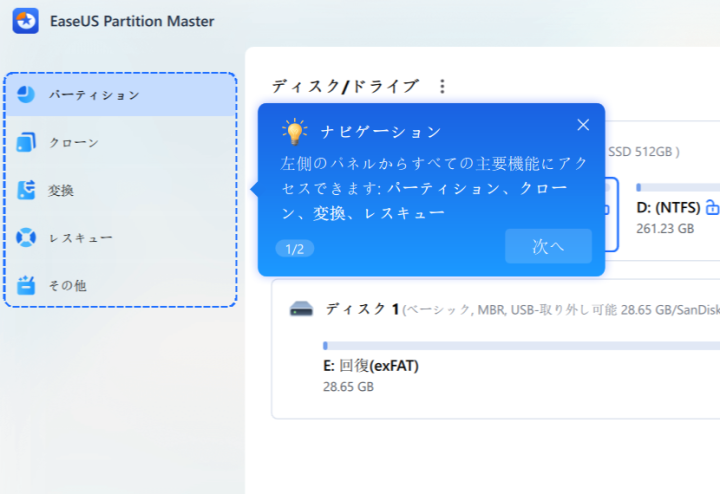This screenshot has width=720, height=494.
Task: Open the クローン sidebar item
Action: click(x=120, y=142)
